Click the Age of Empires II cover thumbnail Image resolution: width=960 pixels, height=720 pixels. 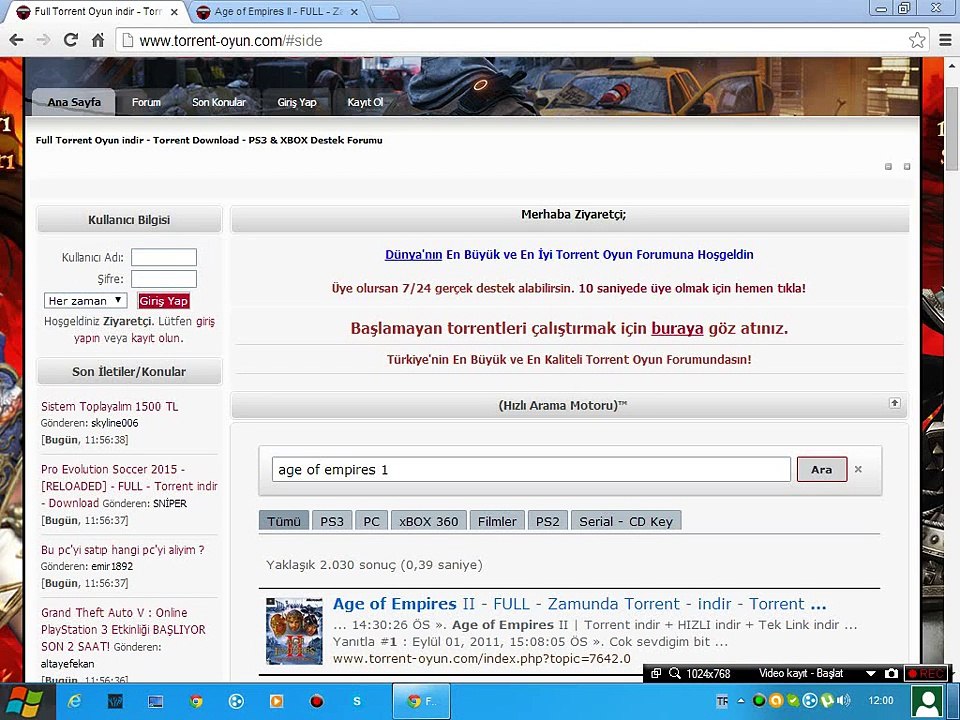(294, 631)
